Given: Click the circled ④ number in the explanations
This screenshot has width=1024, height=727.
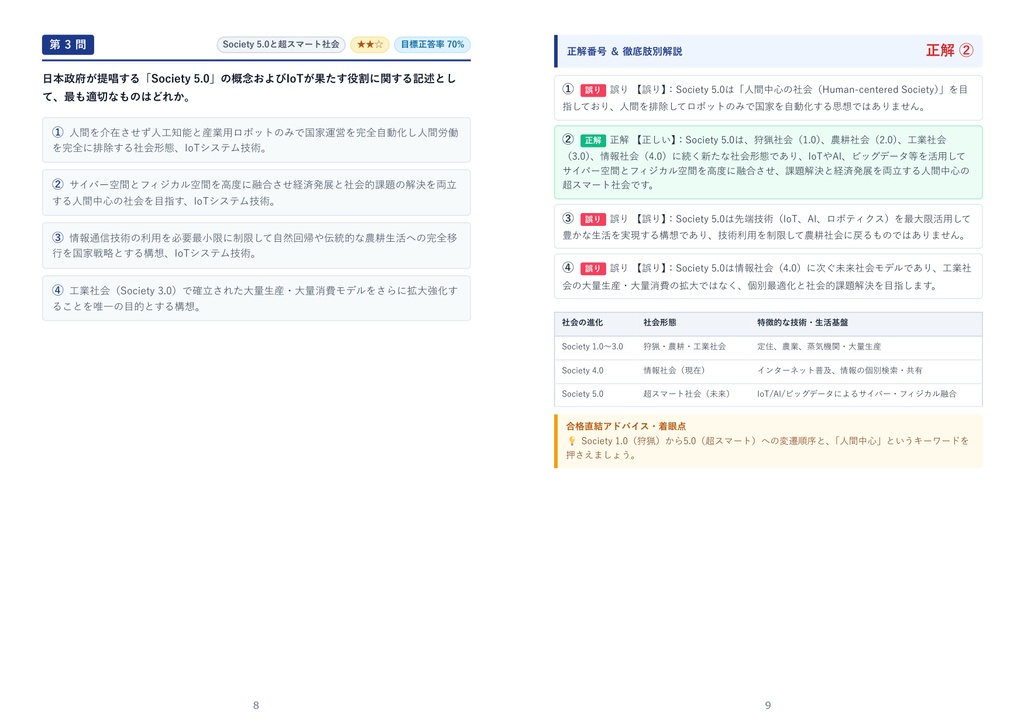Looking at the screenshot, I should pos(568,267).
